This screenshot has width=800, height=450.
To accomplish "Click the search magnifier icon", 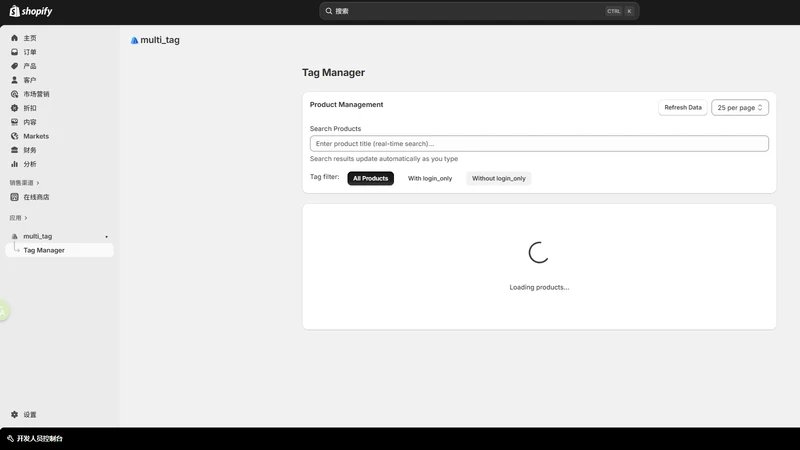I will [x=329, y=11].
